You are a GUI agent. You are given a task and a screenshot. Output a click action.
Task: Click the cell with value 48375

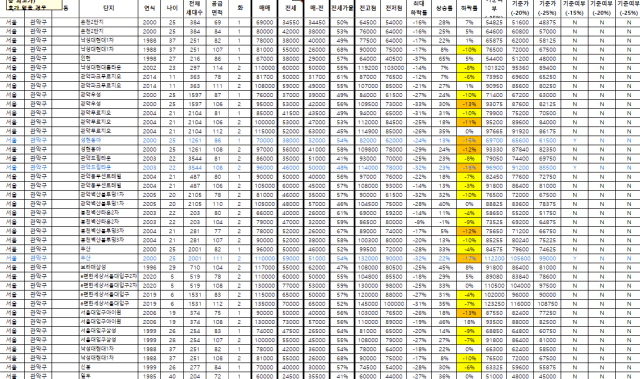pos(547,22)
